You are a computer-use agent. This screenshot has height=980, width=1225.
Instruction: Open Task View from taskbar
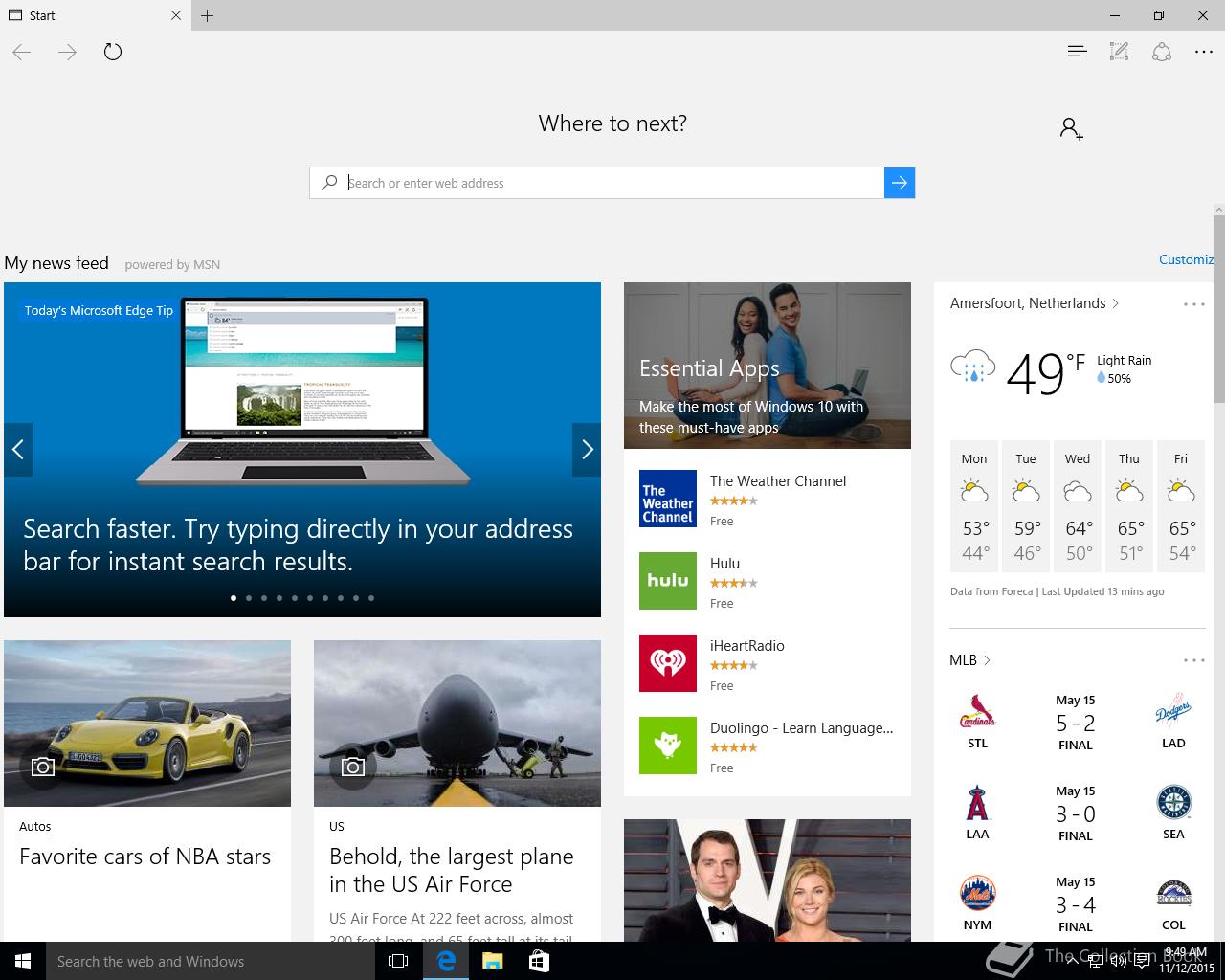point(398,961)
